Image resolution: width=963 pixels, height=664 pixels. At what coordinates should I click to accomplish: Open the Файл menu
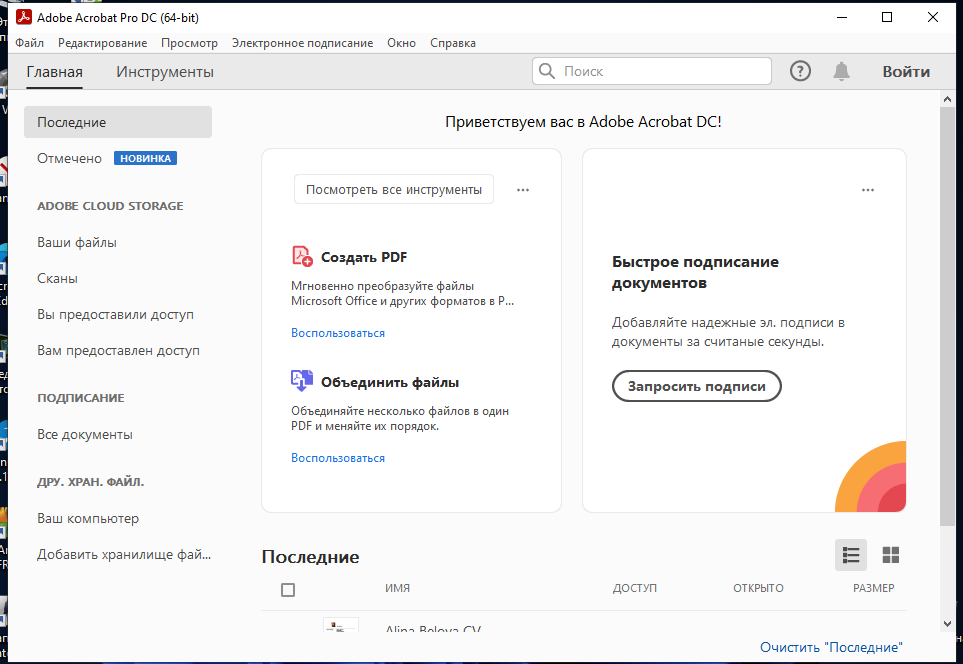(x=29, y=43)
